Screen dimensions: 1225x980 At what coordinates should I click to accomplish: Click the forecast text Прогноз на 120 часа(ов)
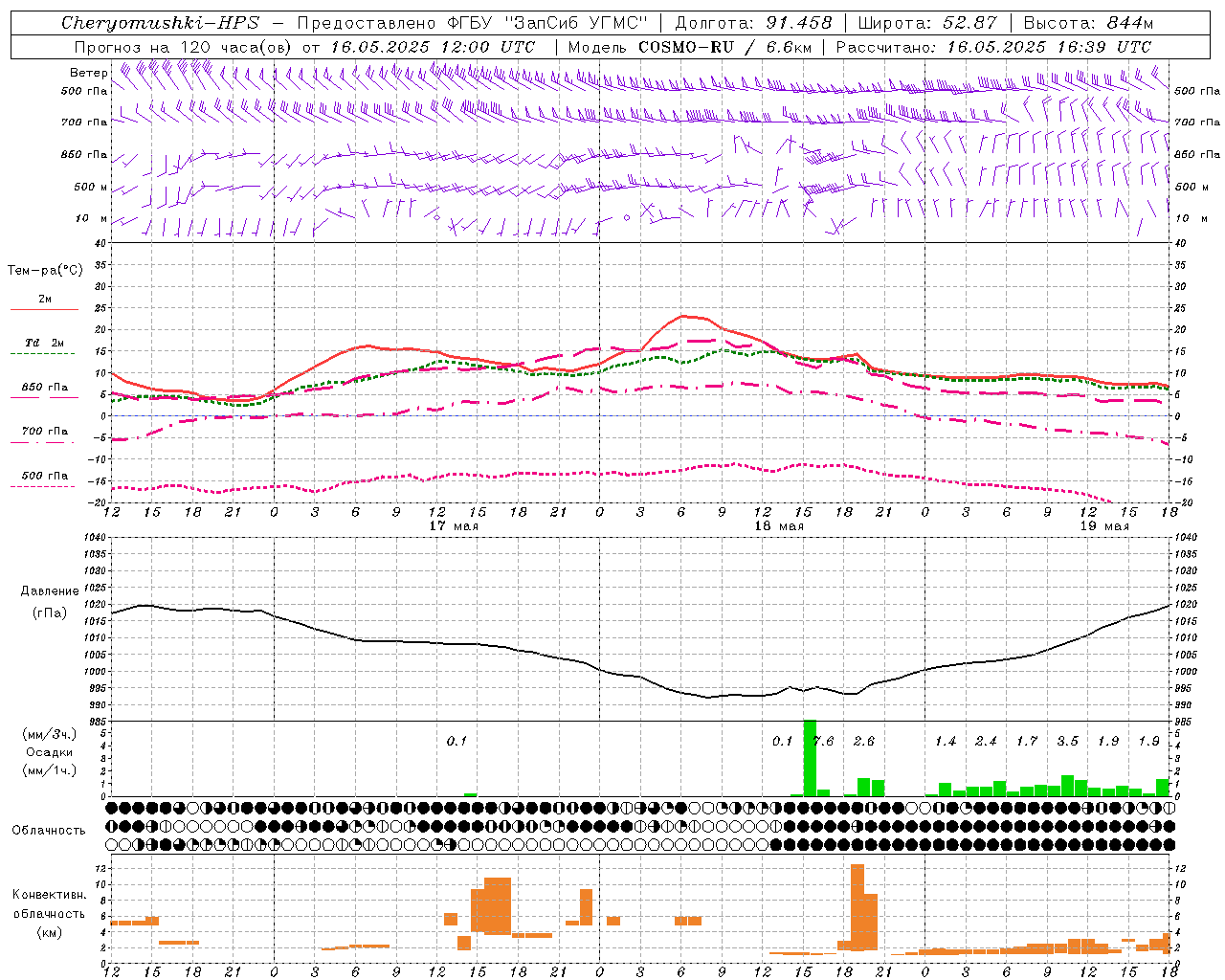tap(184, 47)
